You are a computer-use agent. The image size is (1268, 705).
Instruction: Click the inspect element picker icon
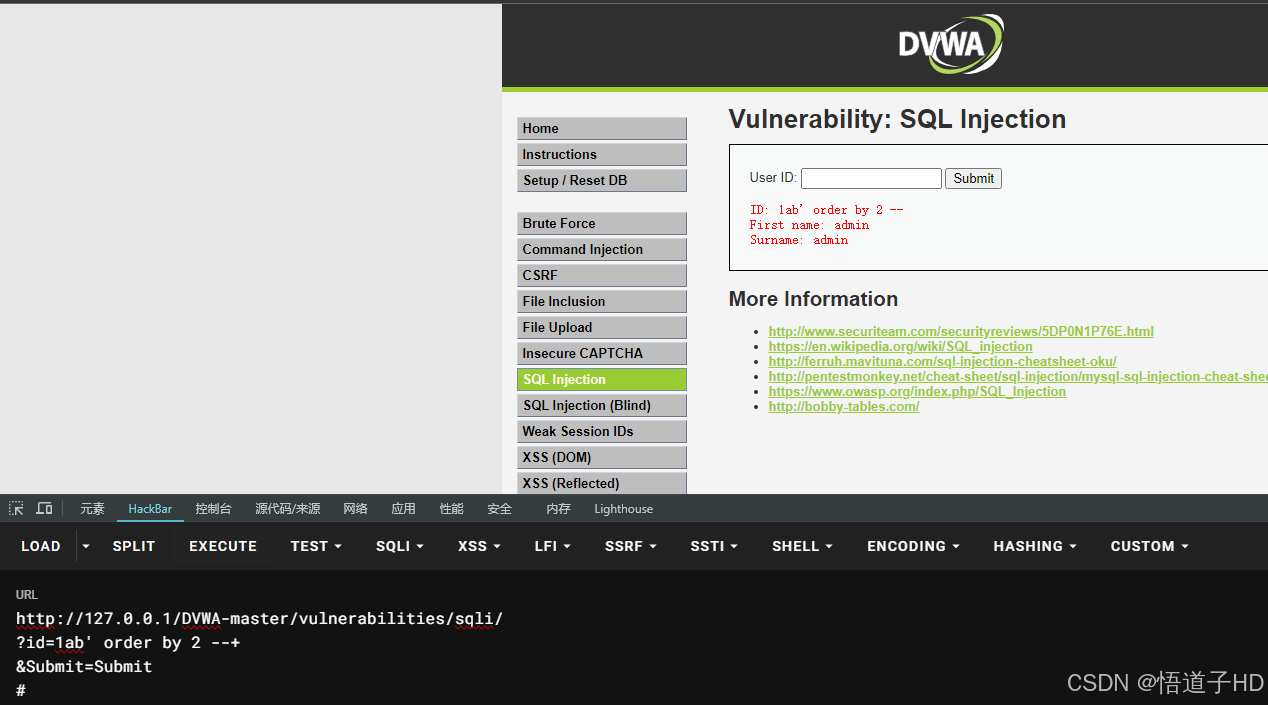(16, 509)
